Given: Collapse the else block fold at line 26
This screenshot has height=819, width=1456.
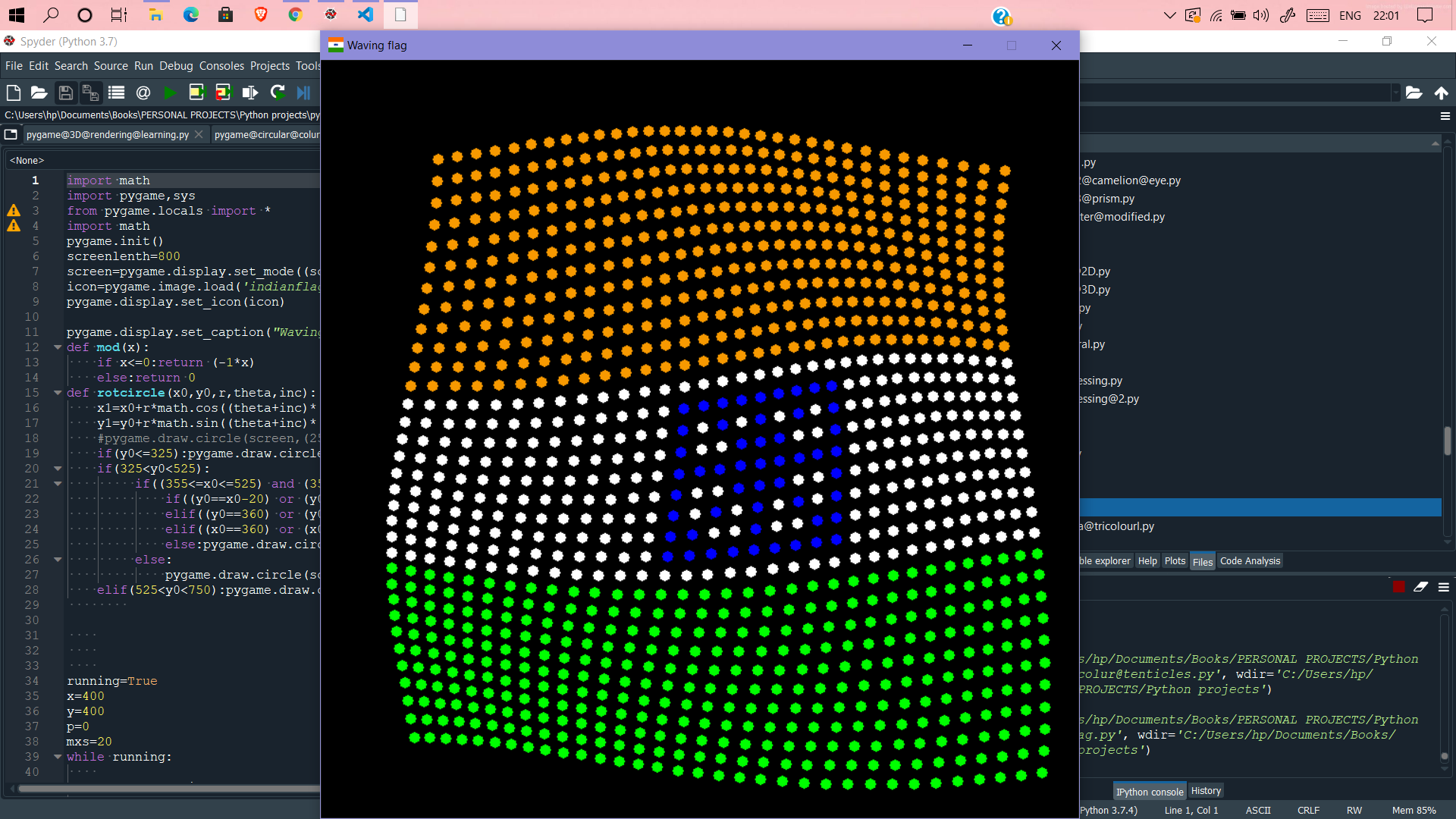Looking at the screenshot, I should [58, 560].
